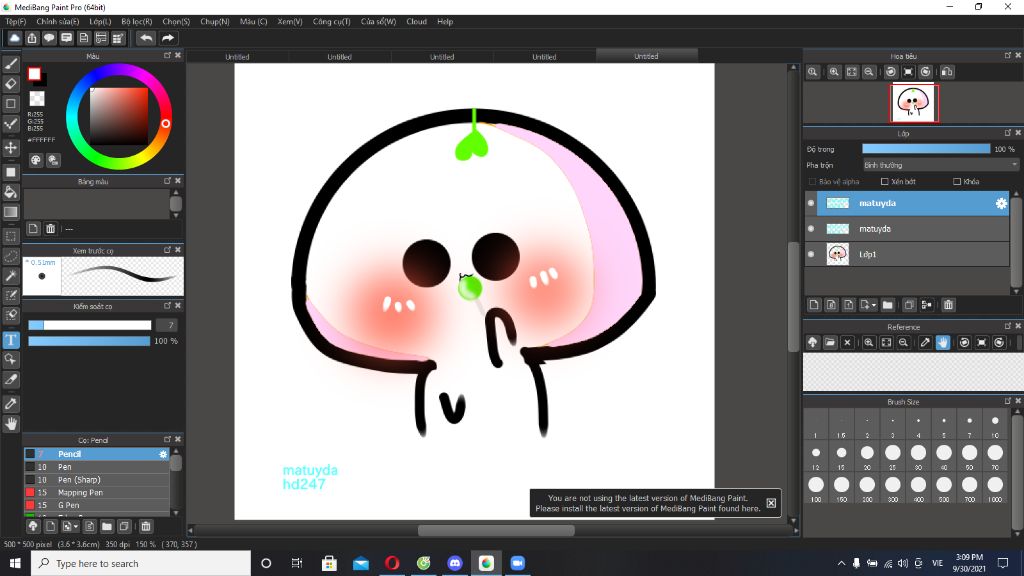Click the Move tool icon
1024x576 pixels.
point(11,148)
